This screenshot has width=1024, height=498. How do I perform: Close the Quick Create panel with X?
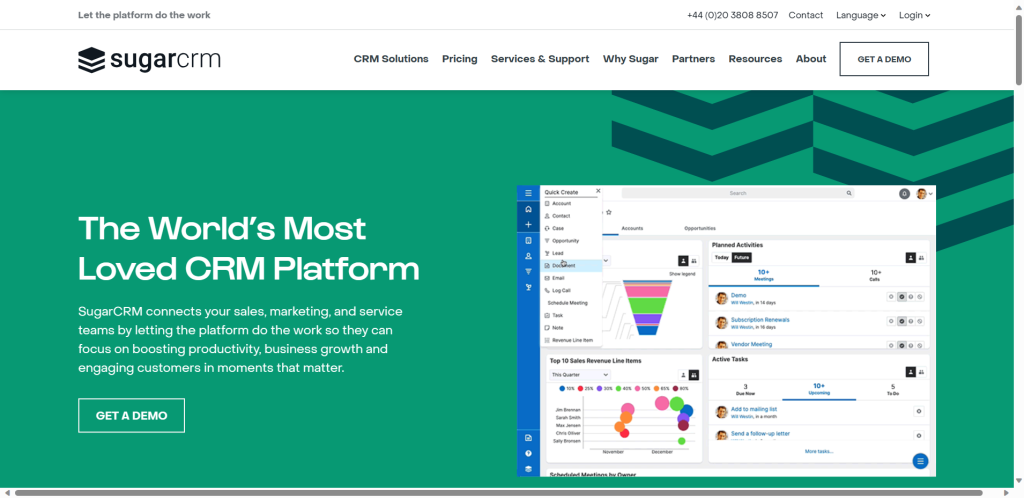click(598, 191)
